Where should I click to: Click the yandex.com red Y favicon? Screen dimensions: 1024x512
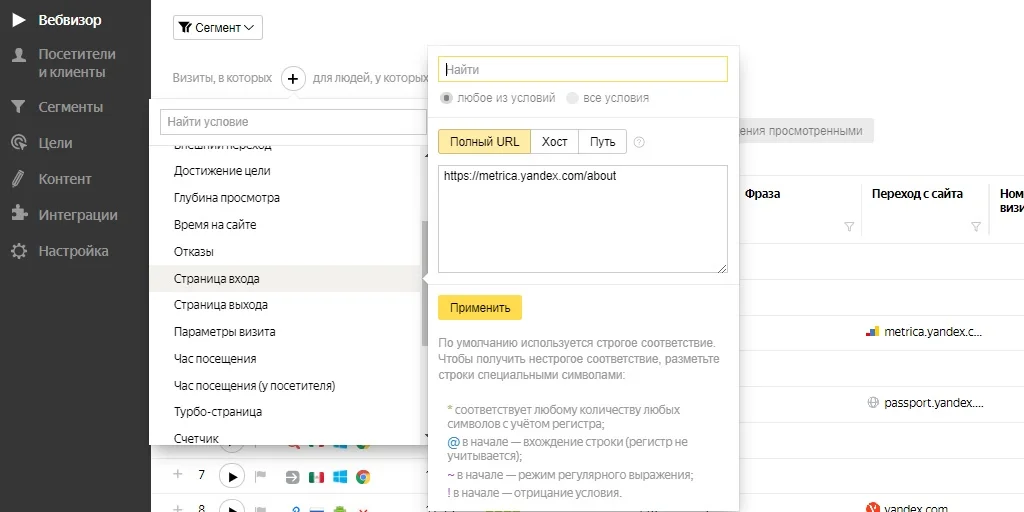(x=872, y=509)
